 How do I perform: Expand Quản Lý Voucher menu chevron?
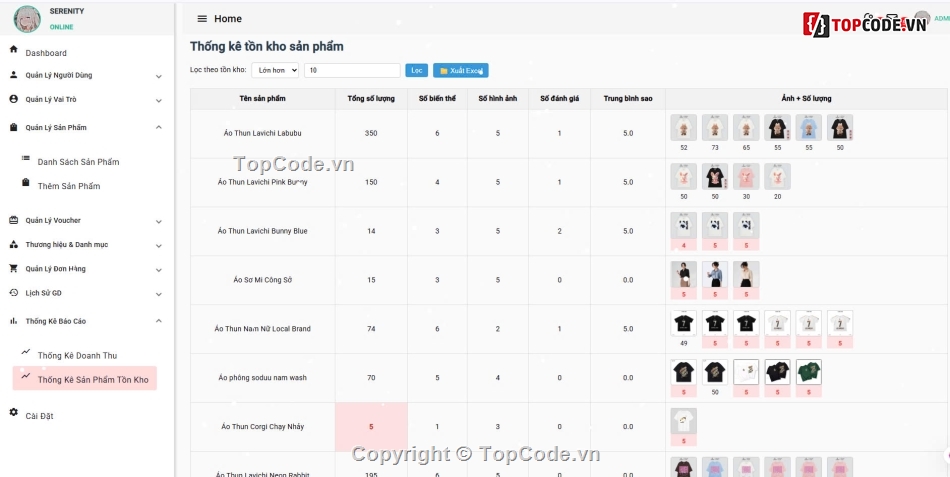[159, 222]
